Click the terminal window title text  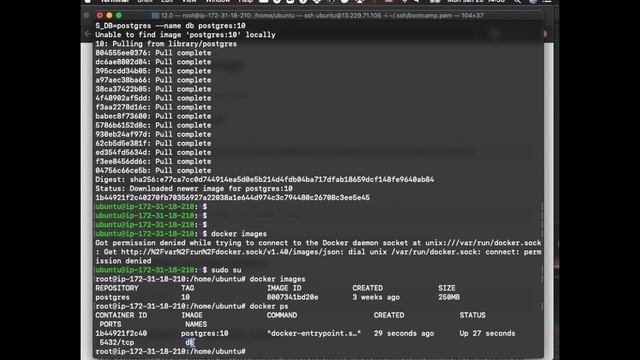(x=322, y=16)
